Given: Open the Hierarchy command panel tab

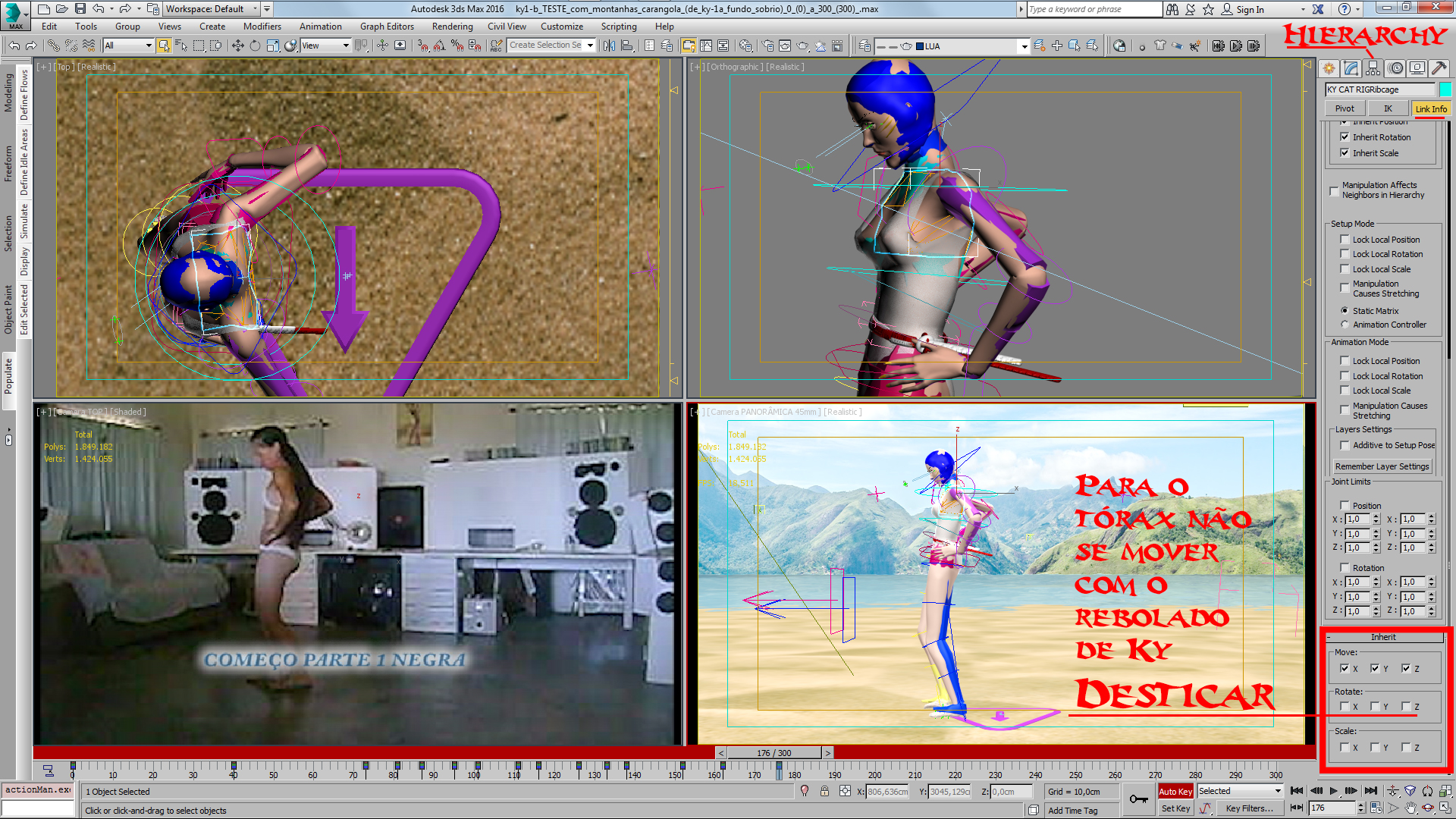Looking at the screenshot, I should tap(1373, 68).
